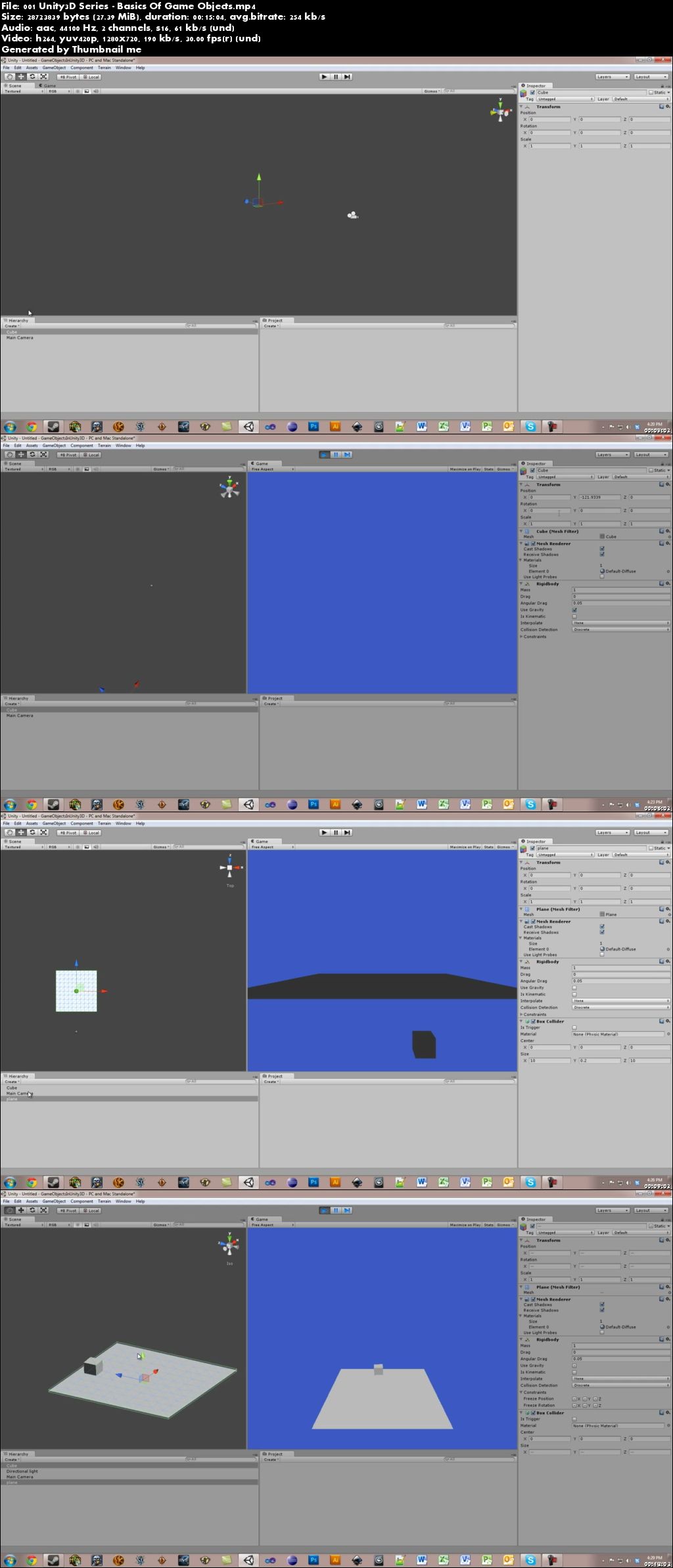Viewport: 673px width, 1568px height.
Task: Click Maximize on Play in Y -121.9339 frame
Action: (465, 469)
